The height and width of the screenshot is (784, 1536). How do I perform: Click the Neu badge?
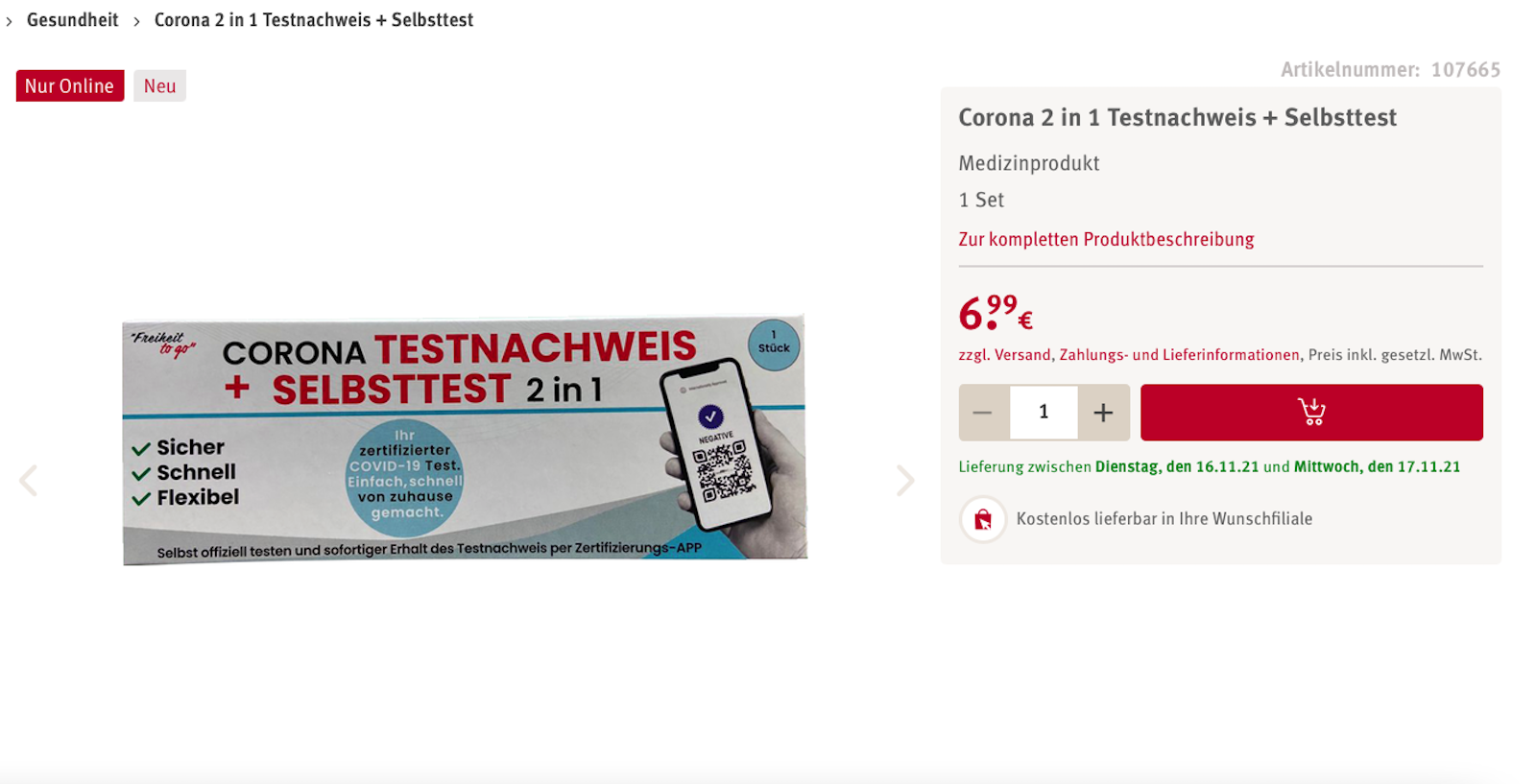[x=159, y=85]
